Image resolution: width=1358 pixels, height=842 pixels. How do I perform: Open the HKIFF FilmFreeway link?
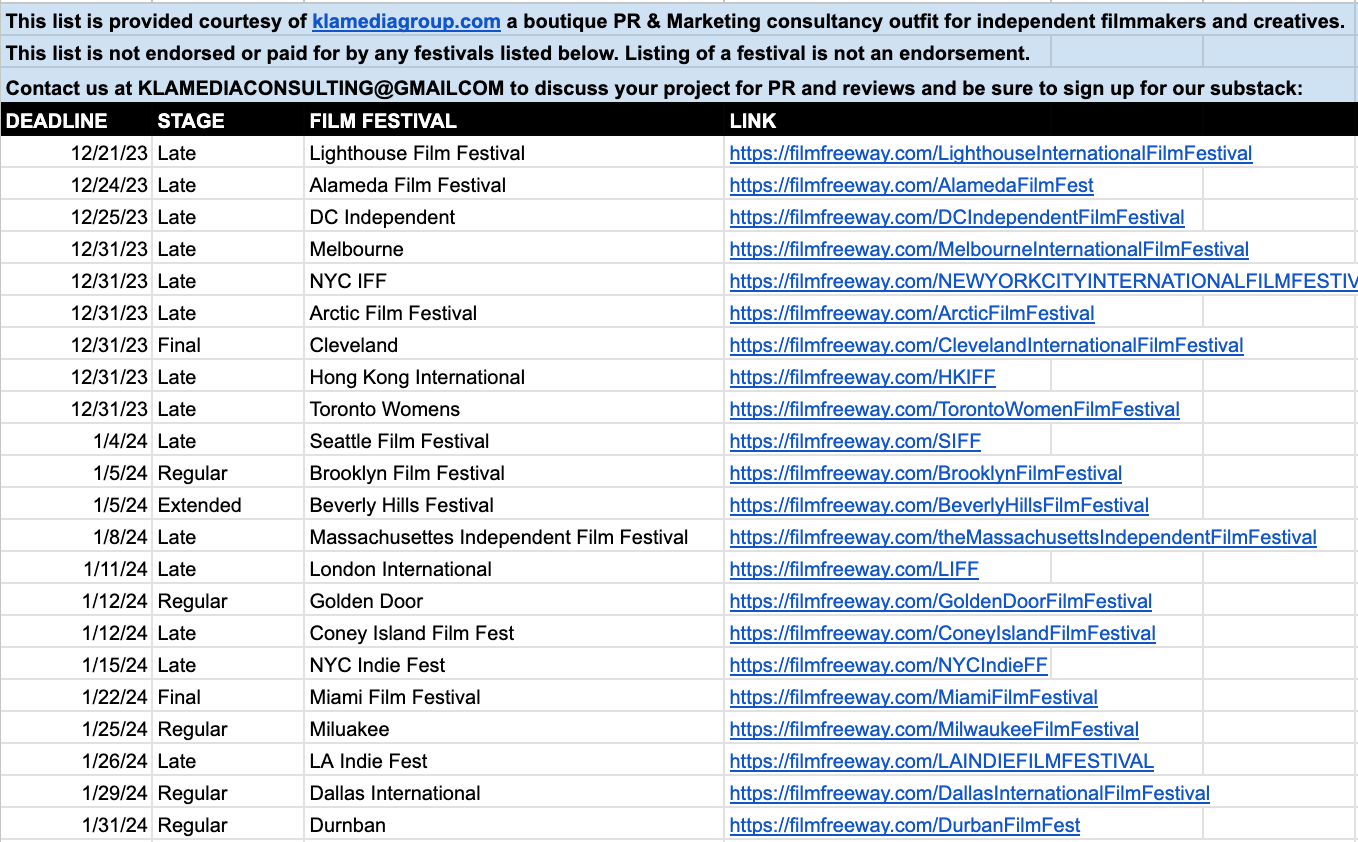[863, 377]
